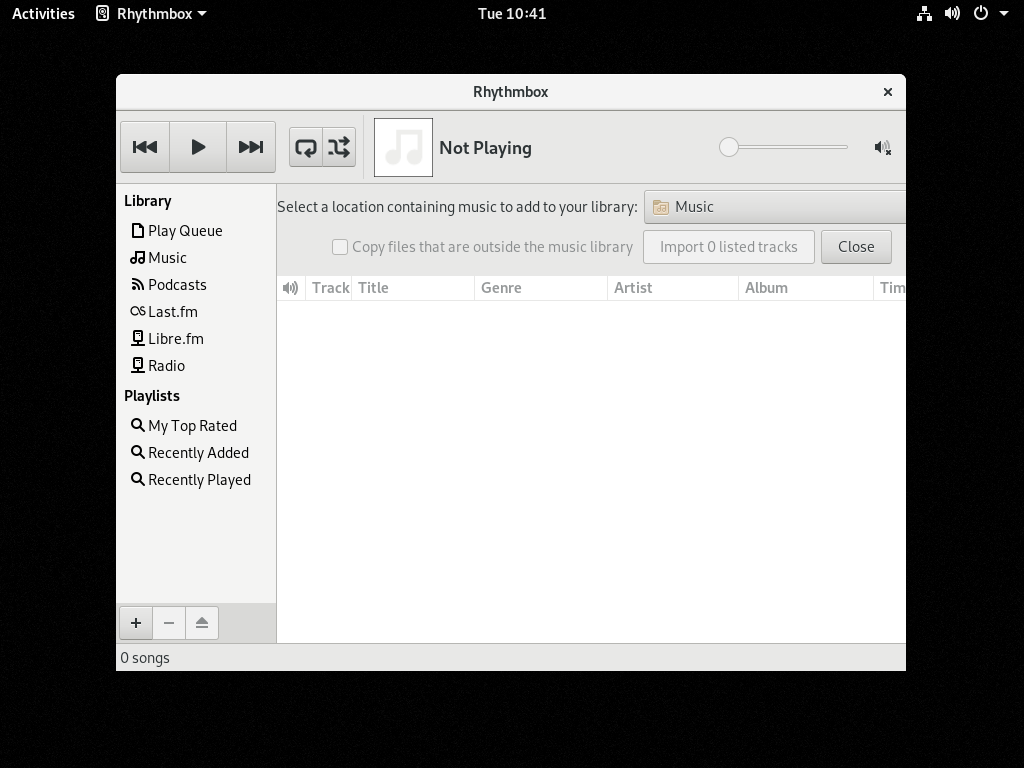
Task: Click the playing indicator column header
Action: [x=291, y=288]
